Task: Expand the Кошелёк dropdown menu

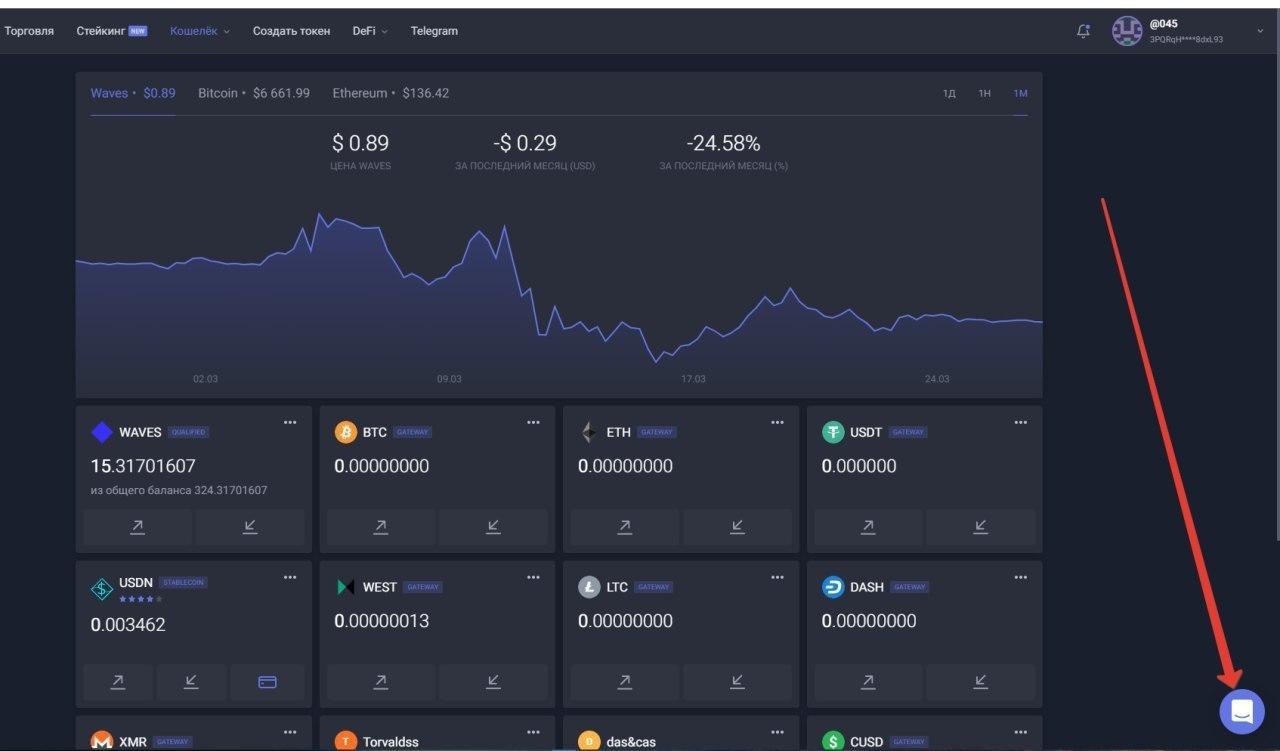Action: [x=200, y=31]
